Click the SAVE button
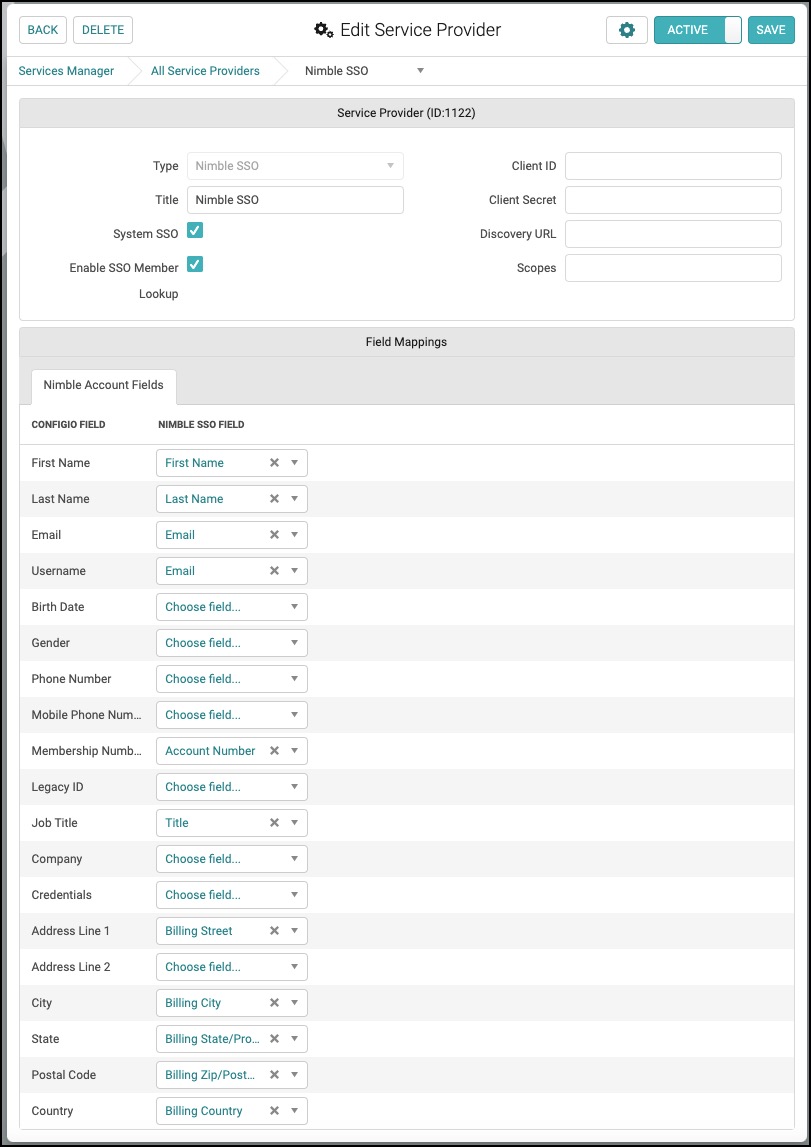The width and height of the screenshot is (811, 1147). pos(771,30)
